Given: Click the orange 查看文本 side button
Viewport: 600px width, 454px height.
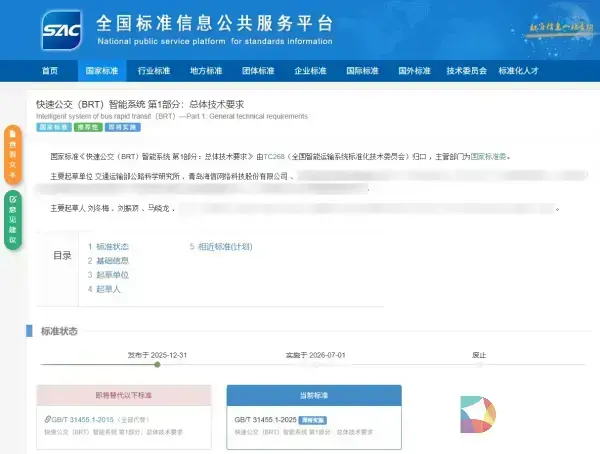Looking at the screenshot, I should tap(13, 154).
